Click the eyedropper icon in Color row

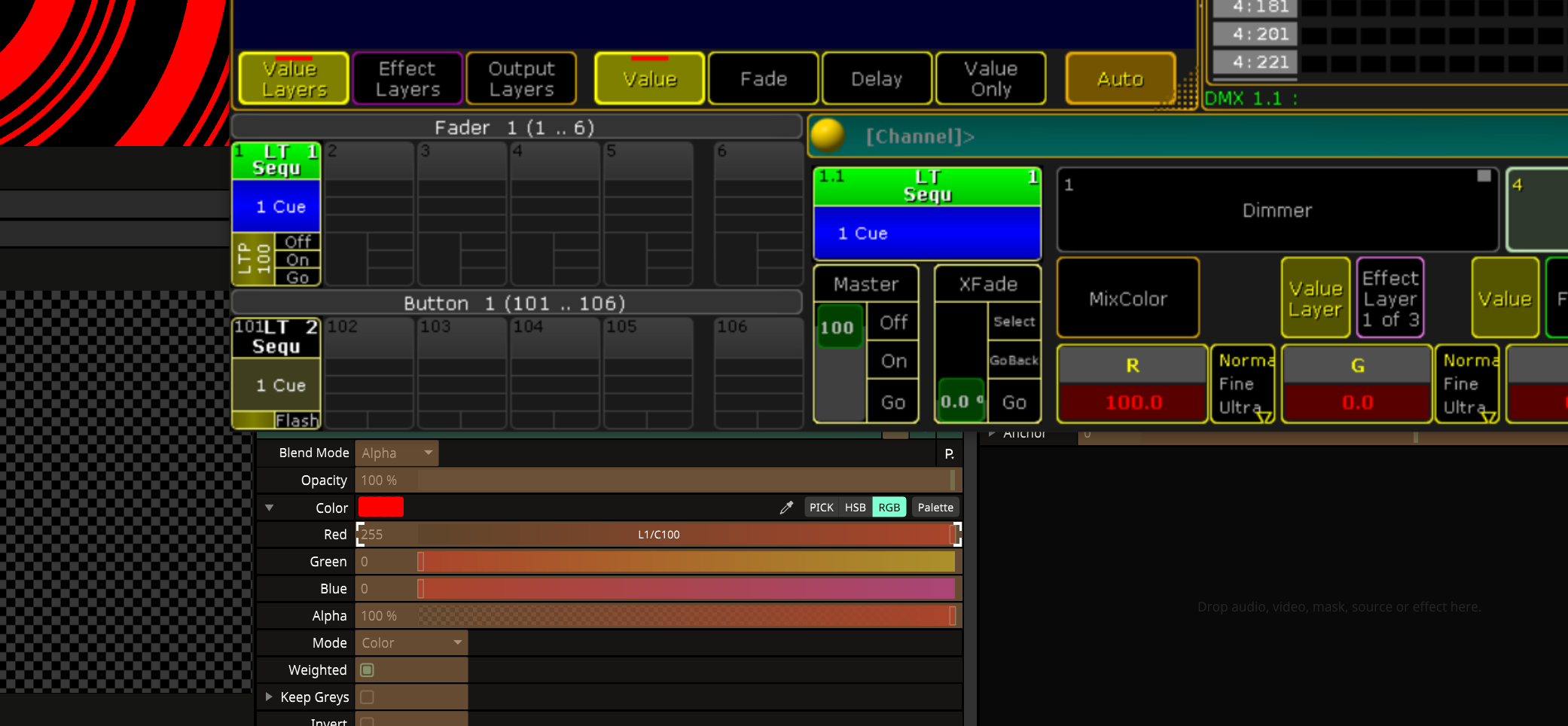pyautogui.click(x=786, y=508)
